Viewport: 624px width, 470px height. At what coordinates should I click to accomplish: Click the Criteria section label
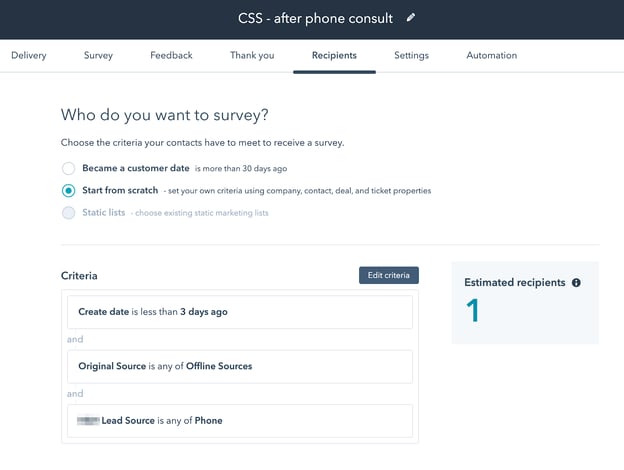pos(79,275)
